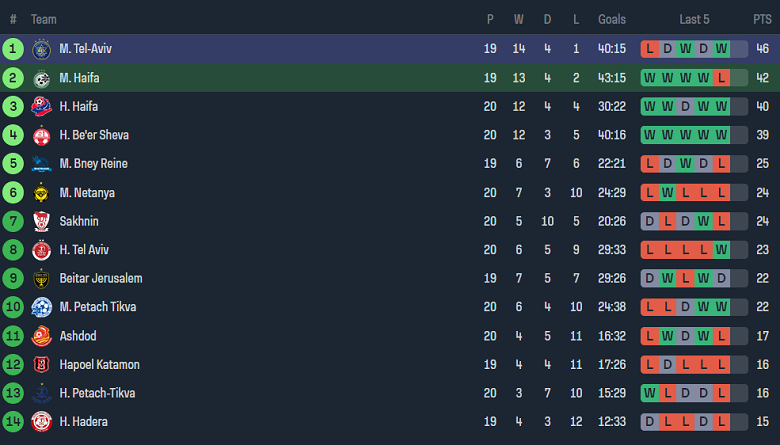The image size is (780, 445).
Task: Click the position 1 rank badge
Action: click(x=13, y=49)
